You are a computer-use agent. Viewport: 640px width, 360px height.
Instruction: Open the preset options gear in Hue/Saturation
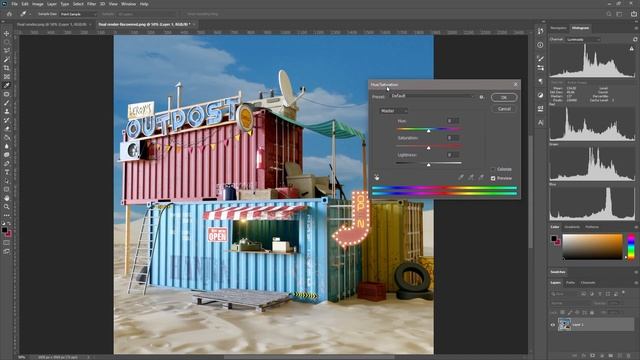tap(482, 97)
